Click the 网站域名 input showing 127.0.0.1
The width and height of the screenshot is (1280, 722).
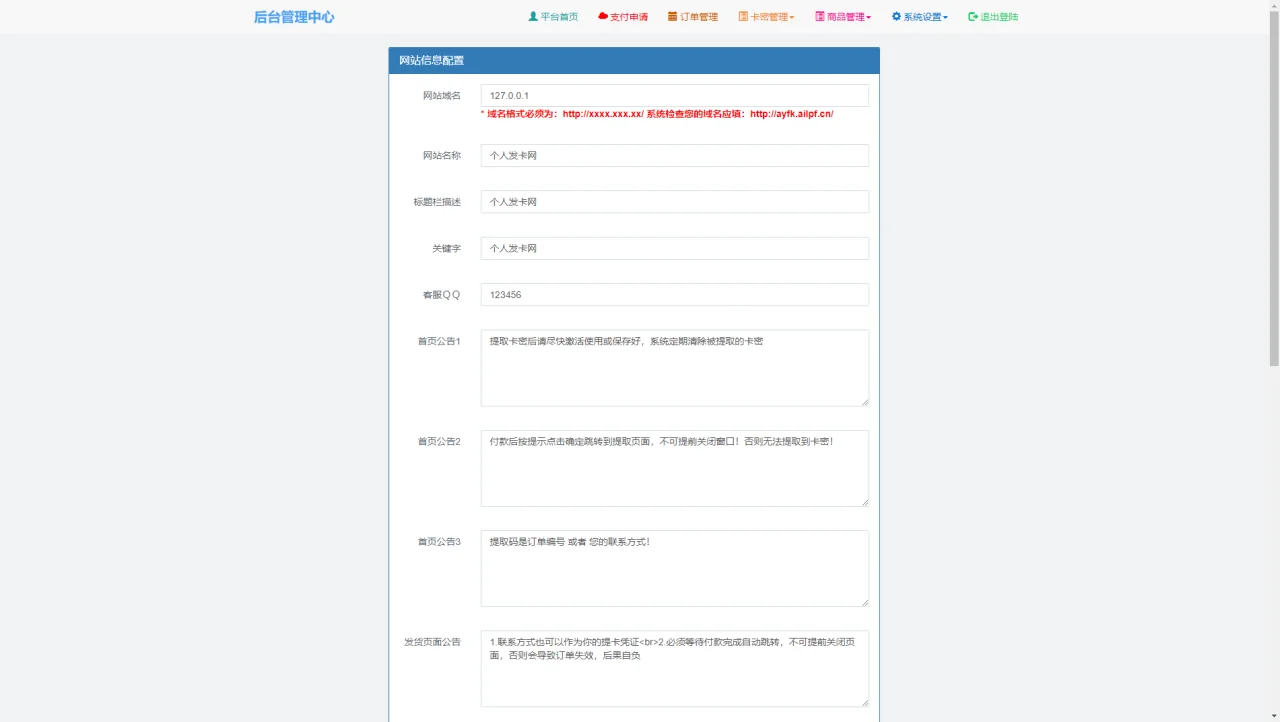click(674, 94)
